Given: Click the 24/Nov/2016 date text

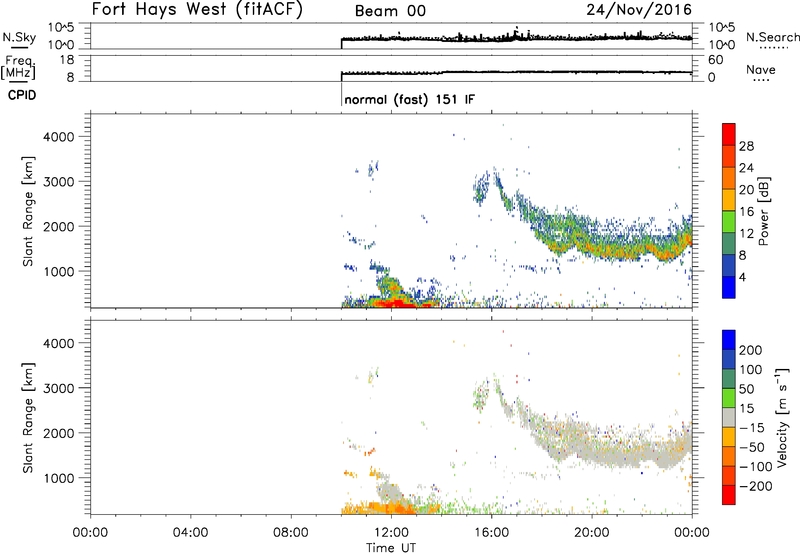Looking at the screenshot, I should 639,10.
